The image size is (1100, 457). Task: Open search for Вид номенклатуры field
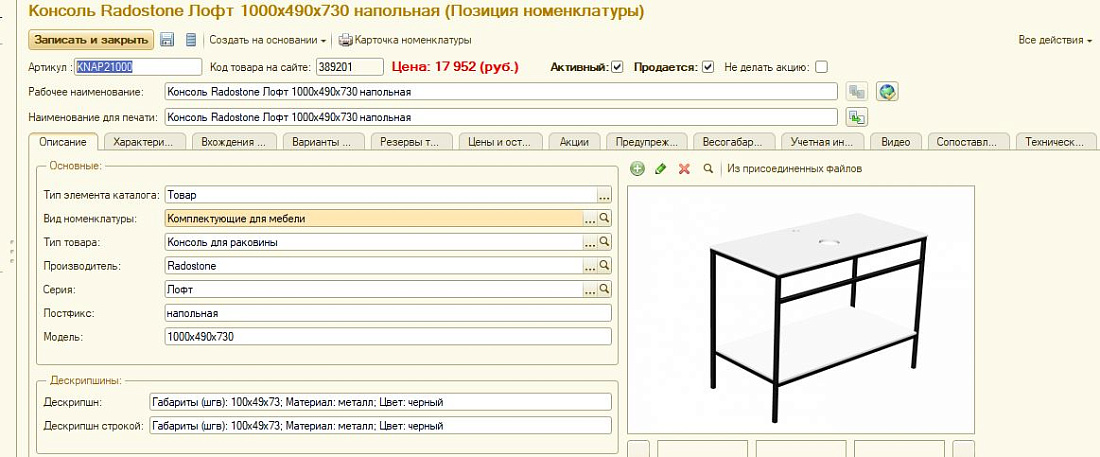pyautogui.click(x=604, y=218)
